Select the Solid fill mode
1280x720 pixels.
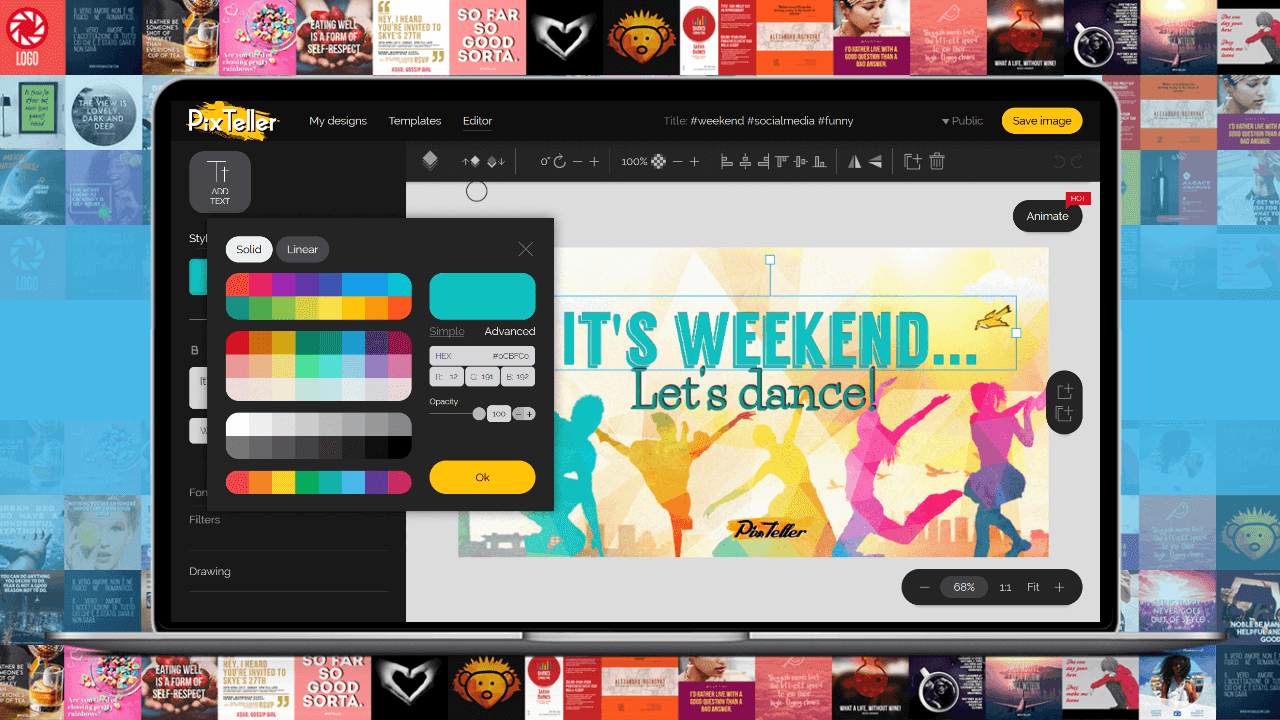pos(249,249)
